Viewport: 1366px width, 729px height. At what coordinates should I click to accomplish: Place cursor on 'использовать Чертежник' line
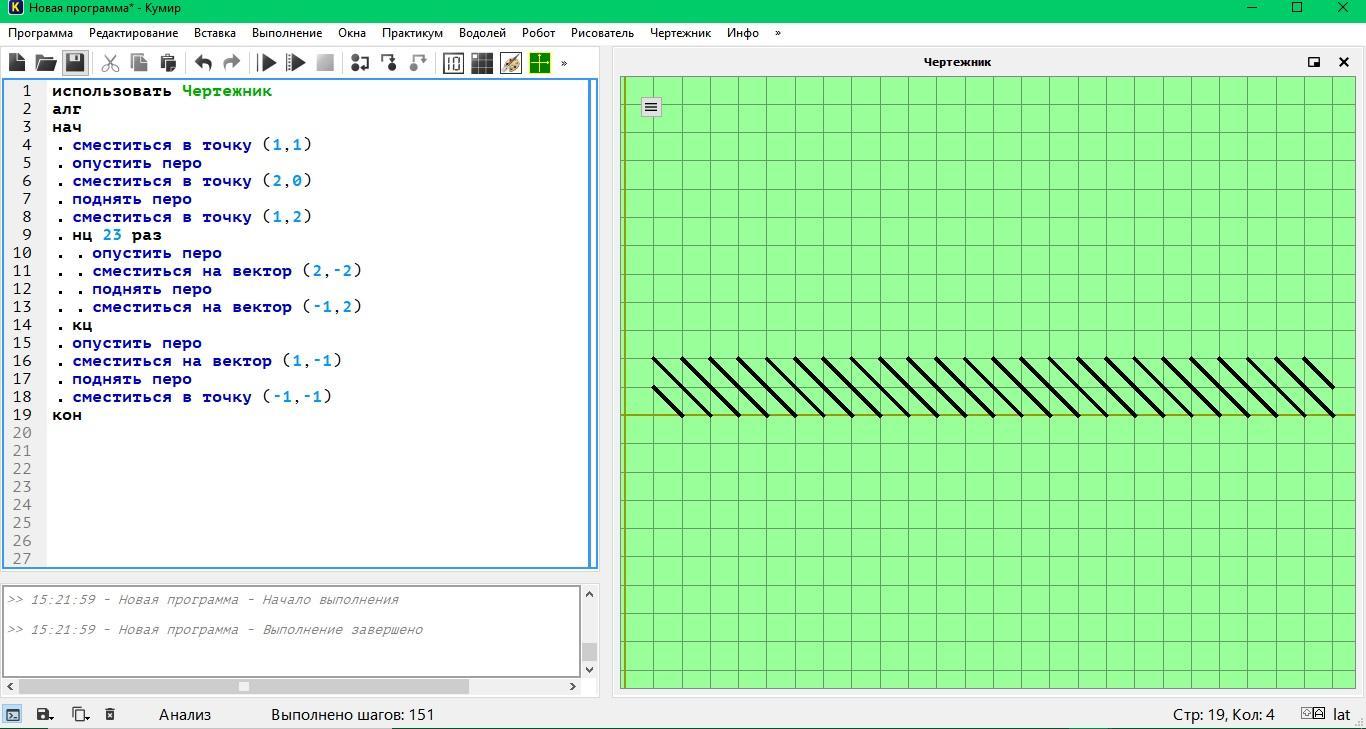point(162,91)
